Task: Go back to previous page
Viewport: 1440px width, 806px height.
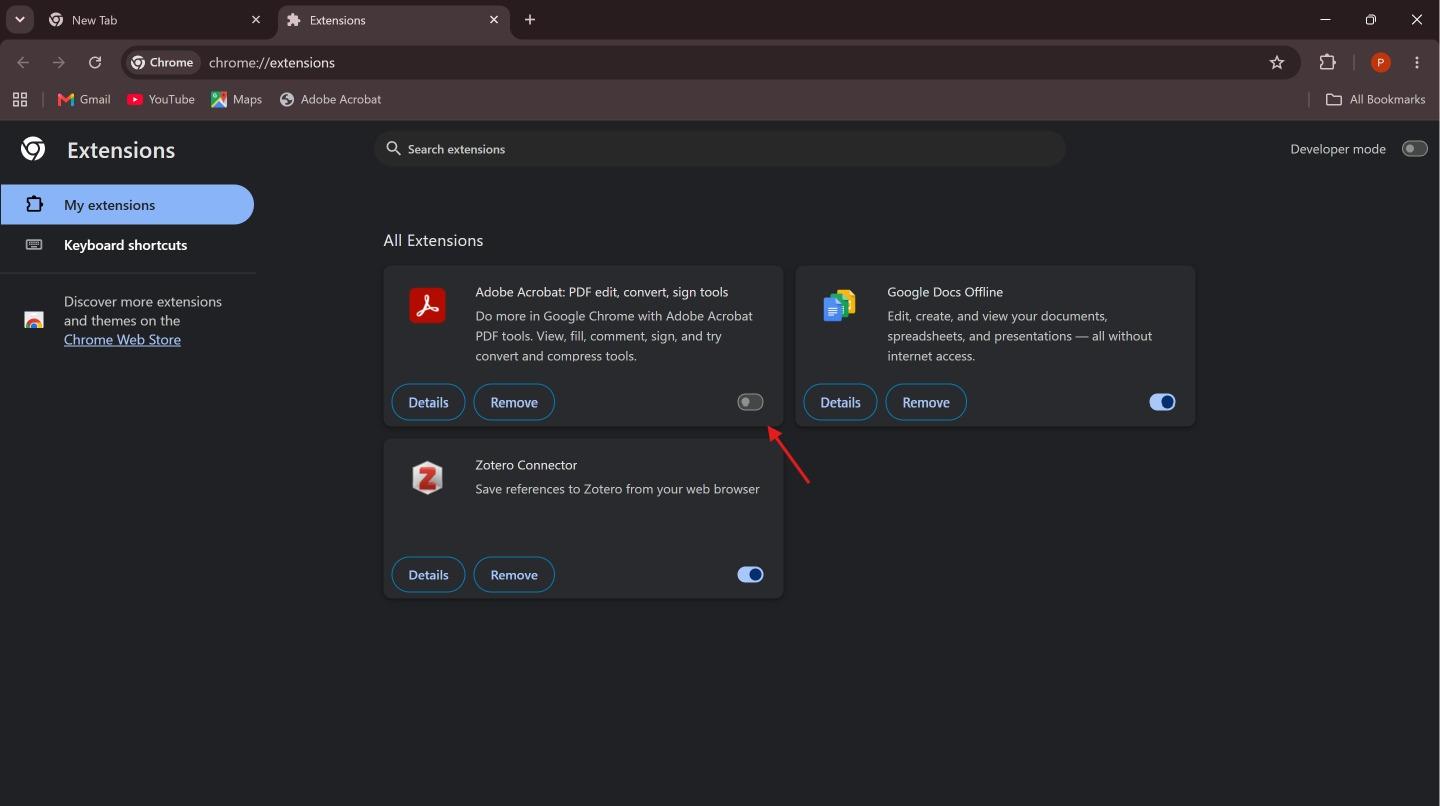Action: 23,62
